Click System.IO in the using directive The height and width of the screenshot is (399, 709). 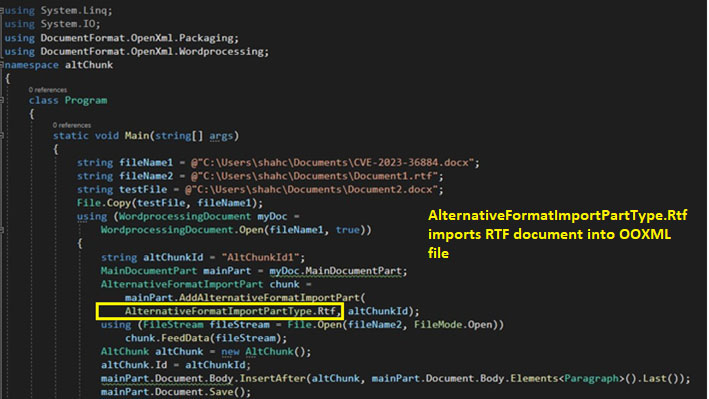click(69, 24)
